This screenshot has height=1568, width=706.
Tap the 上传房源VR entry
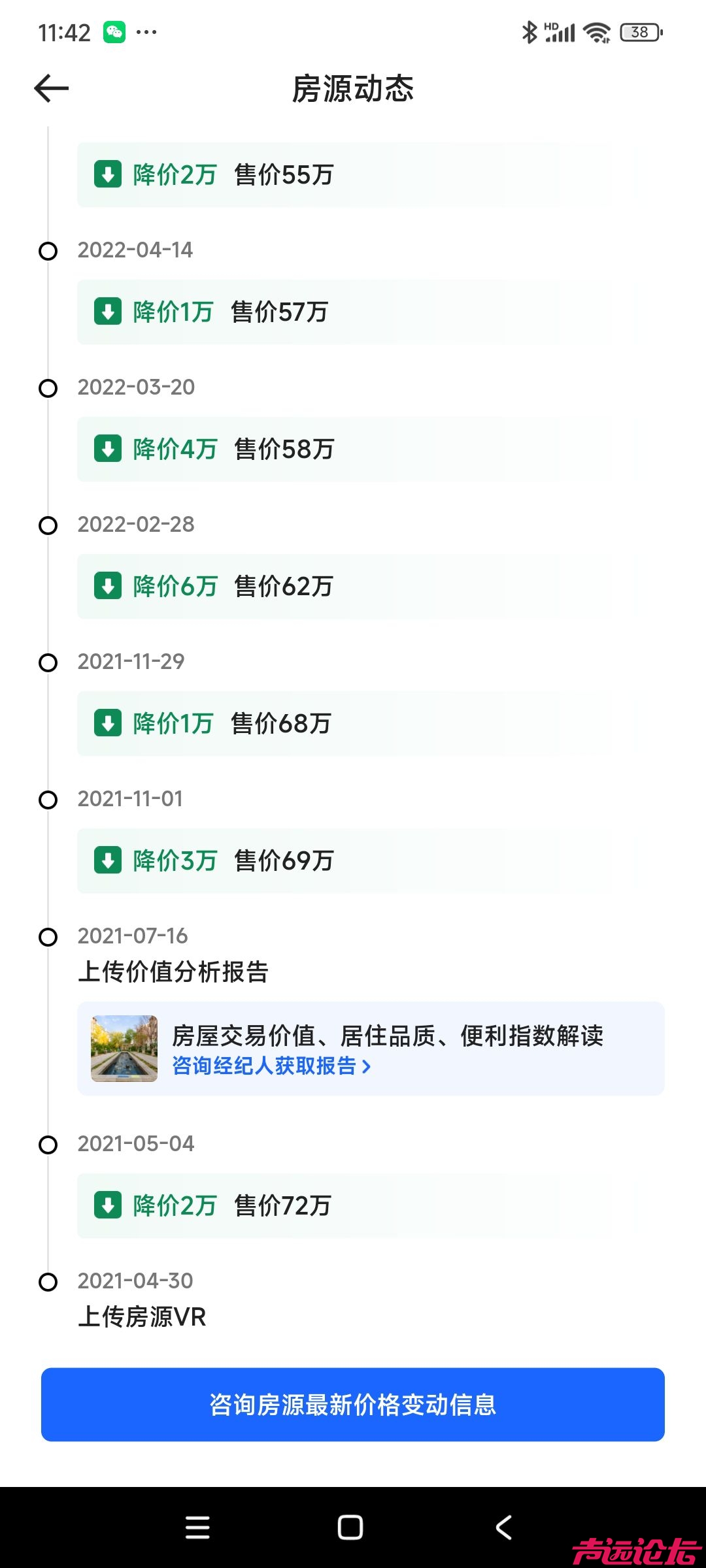click(142, 1316)
